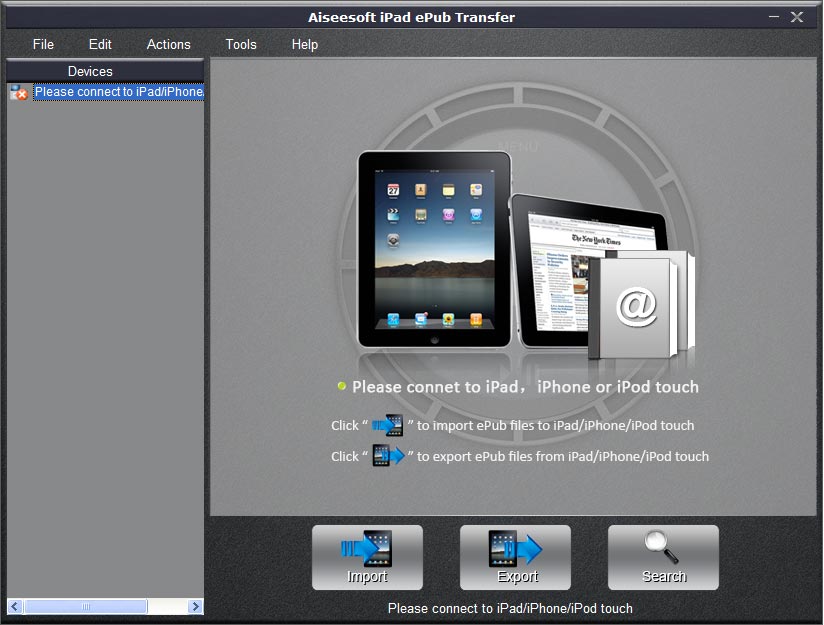
Task: Click 'to export ePub files from iPad/iPhone/iPod touch' text
Action: 563,456
